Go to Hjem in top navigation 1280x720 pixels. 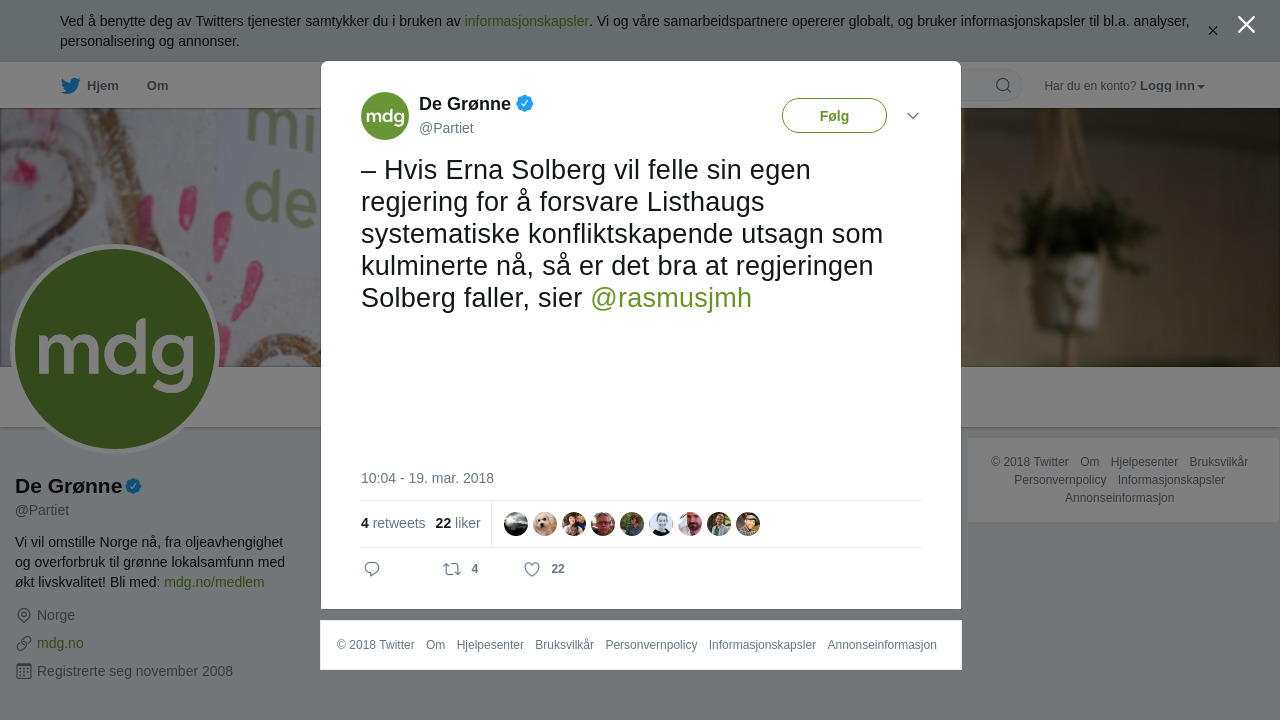click(x=103, y=86)
